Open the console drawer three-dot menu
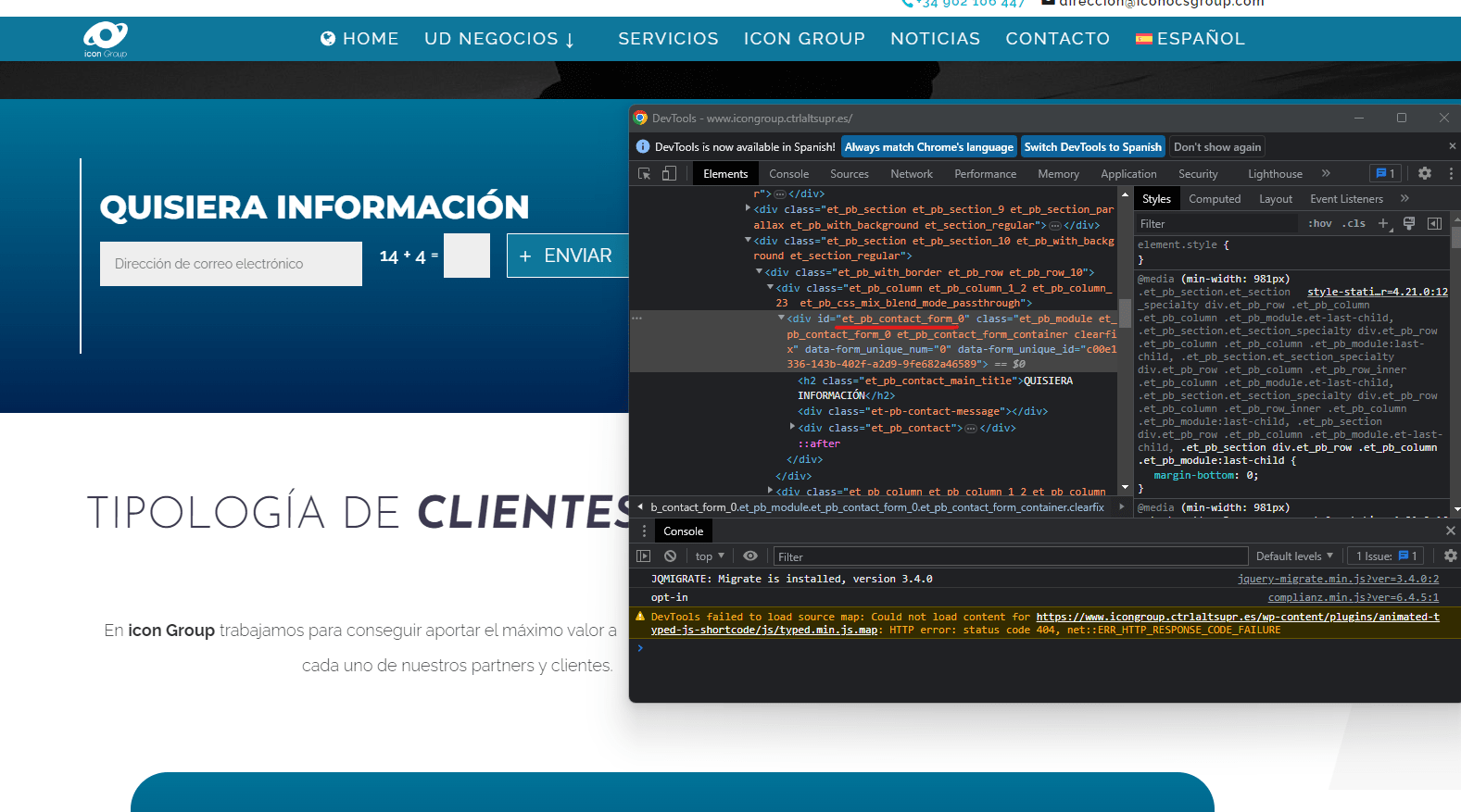 click(644, 531)
